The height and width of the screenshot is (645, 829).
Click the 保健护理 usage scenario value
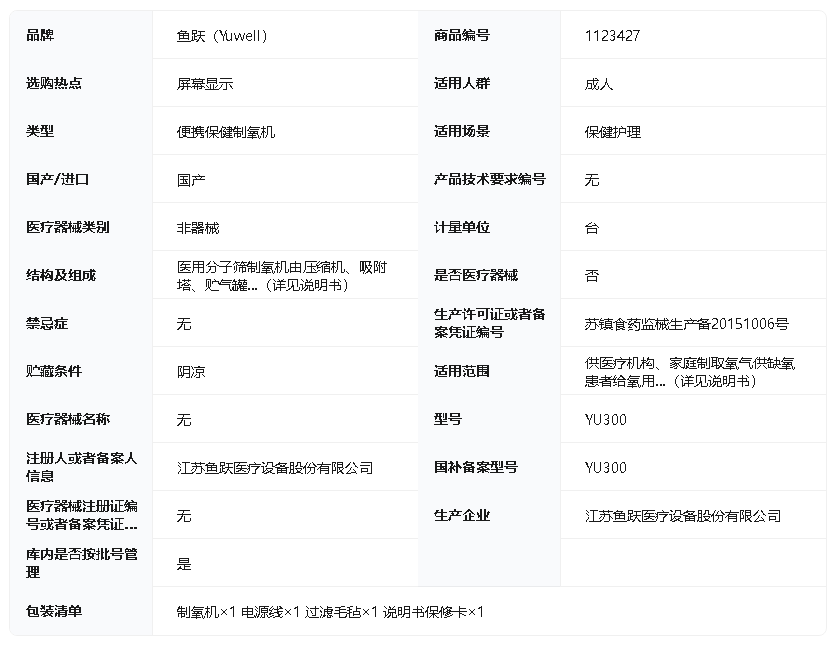coord(613,132)
